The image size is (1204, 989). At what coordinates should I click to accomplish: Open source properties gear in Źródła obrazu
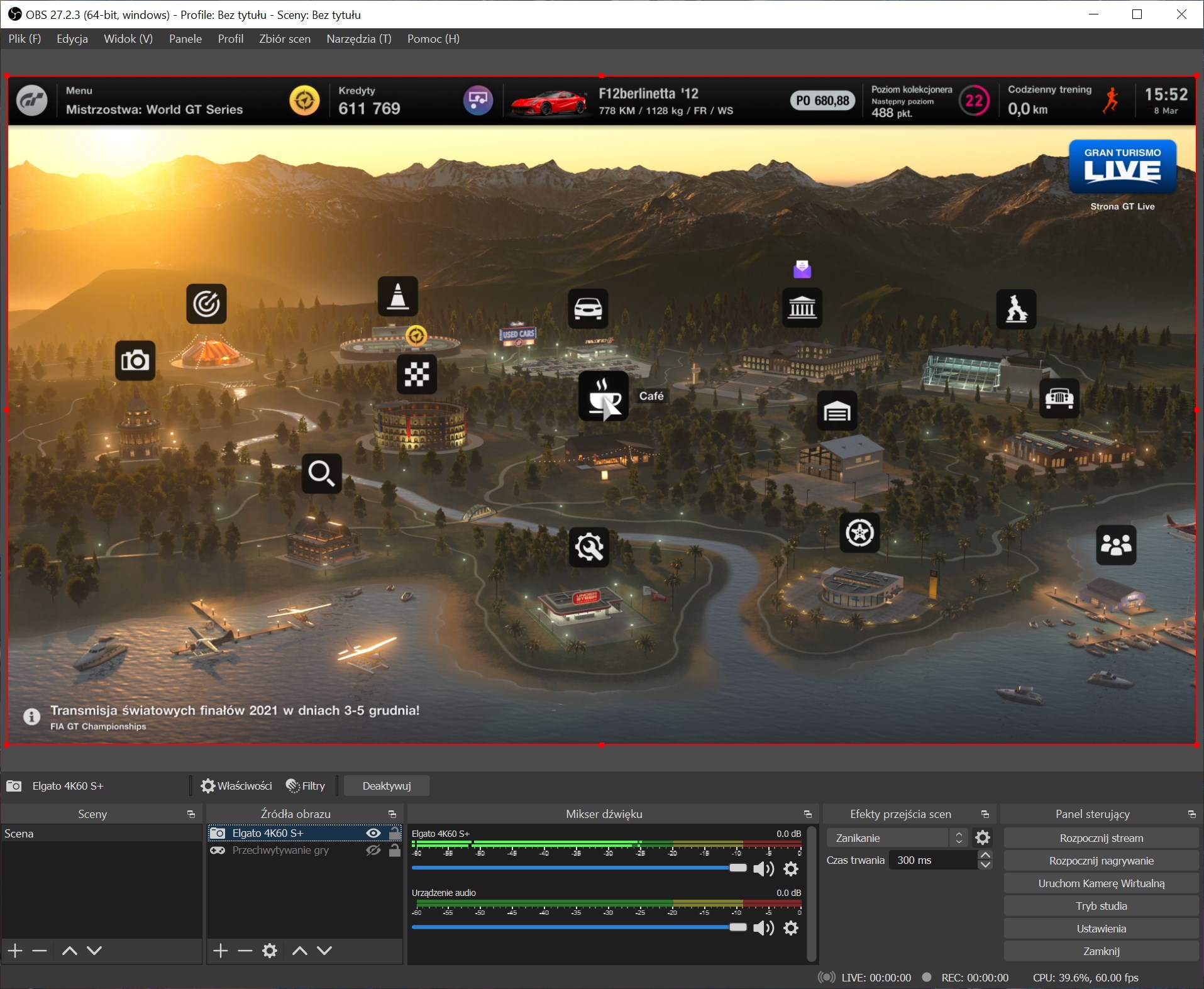pos(270,951)
